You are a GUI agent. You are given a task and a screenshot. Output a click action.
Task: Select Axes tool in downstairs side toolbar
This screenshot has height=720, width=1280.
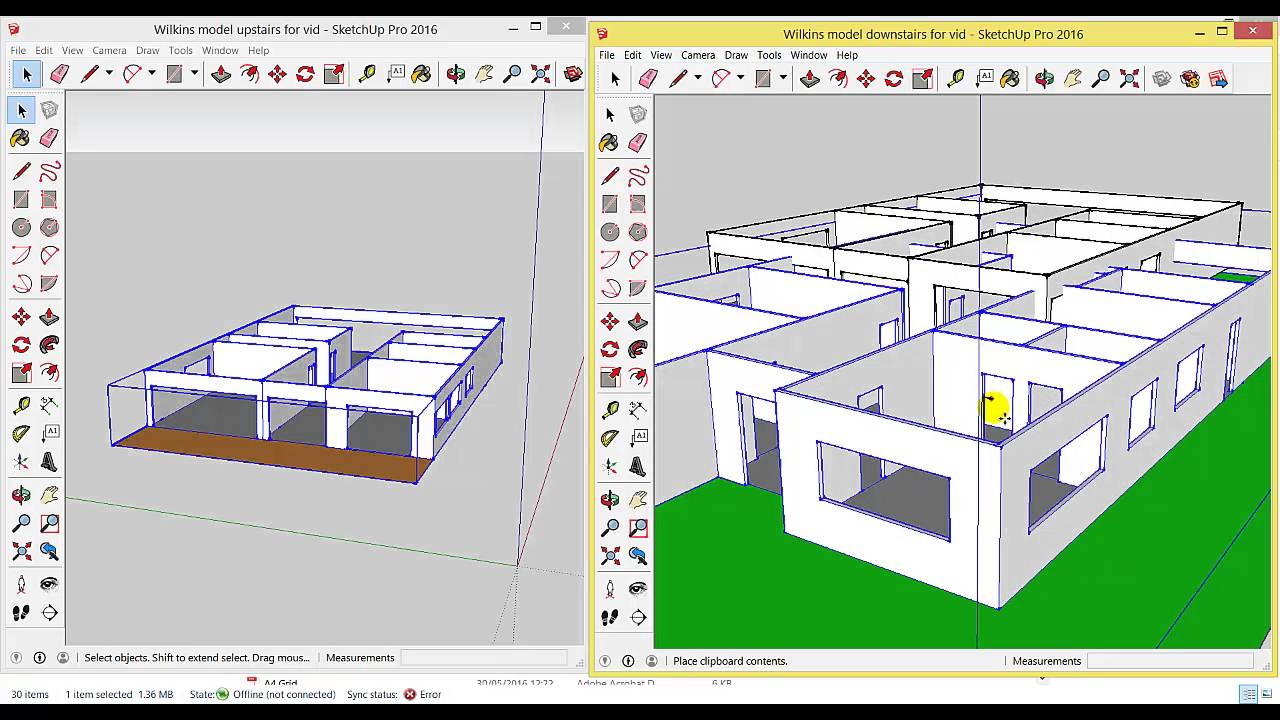click(610, 466)
